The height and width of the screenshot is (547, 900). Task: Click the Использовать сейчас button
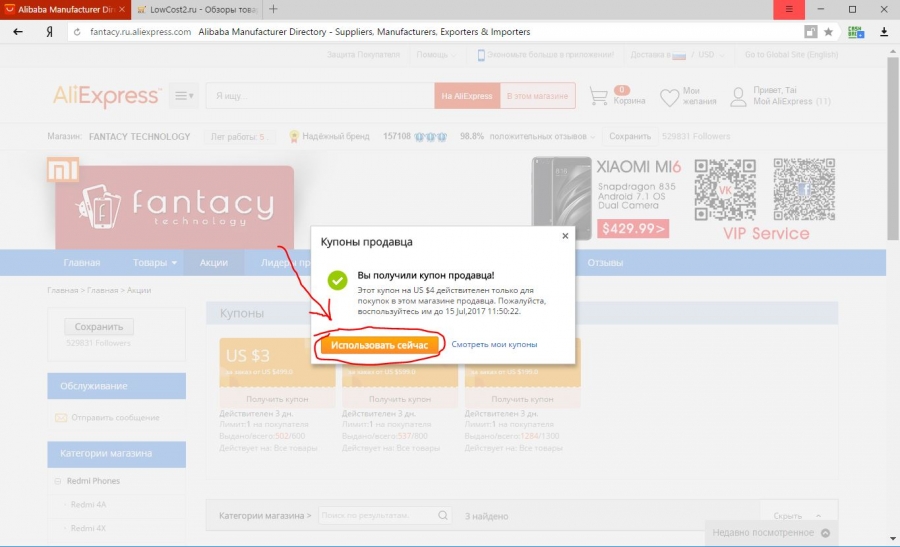(x=379, y=345)
